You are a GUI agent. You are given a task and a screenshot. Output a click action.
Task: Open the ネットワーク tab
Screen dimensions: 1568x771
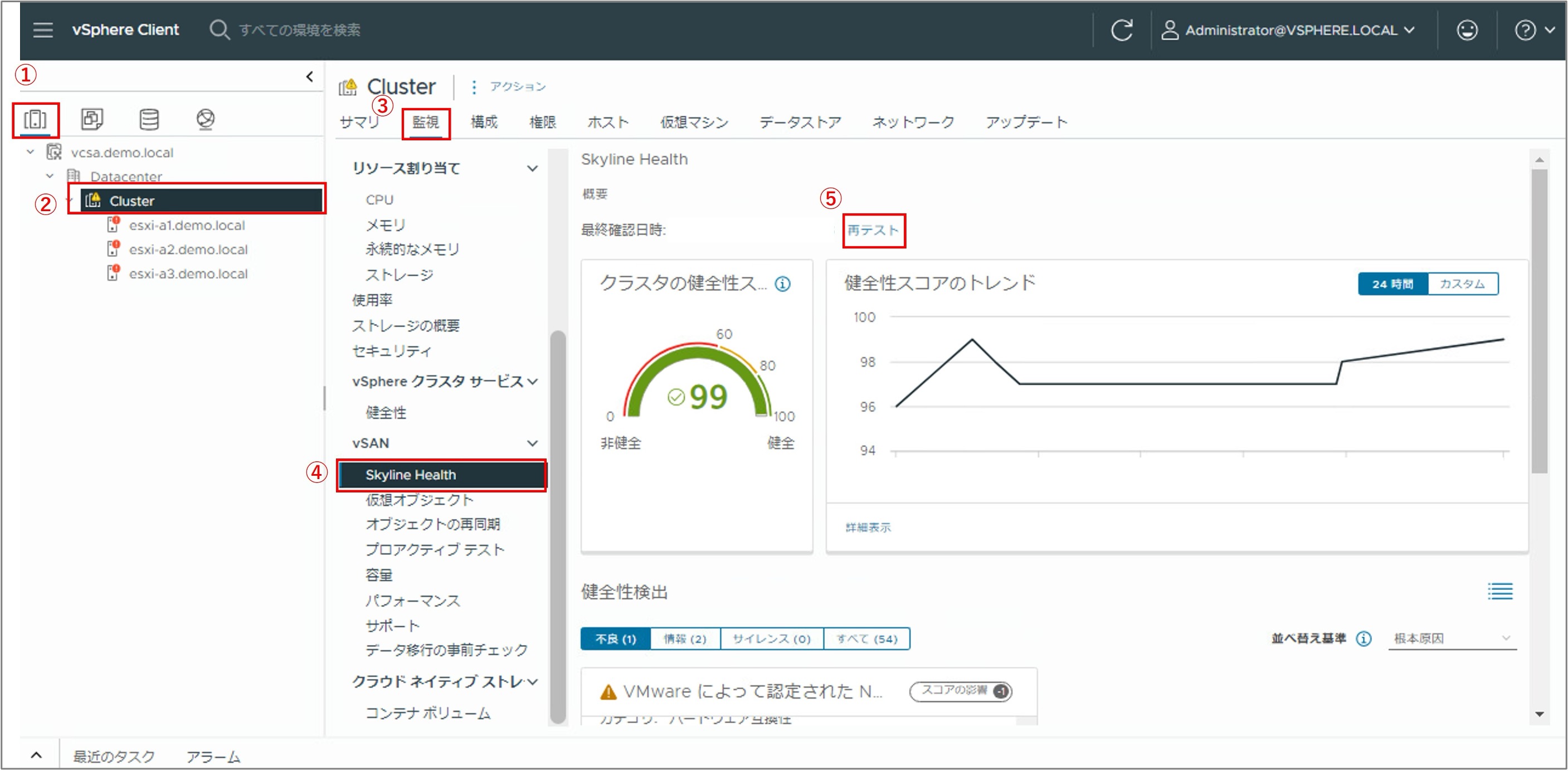point(913,123)
